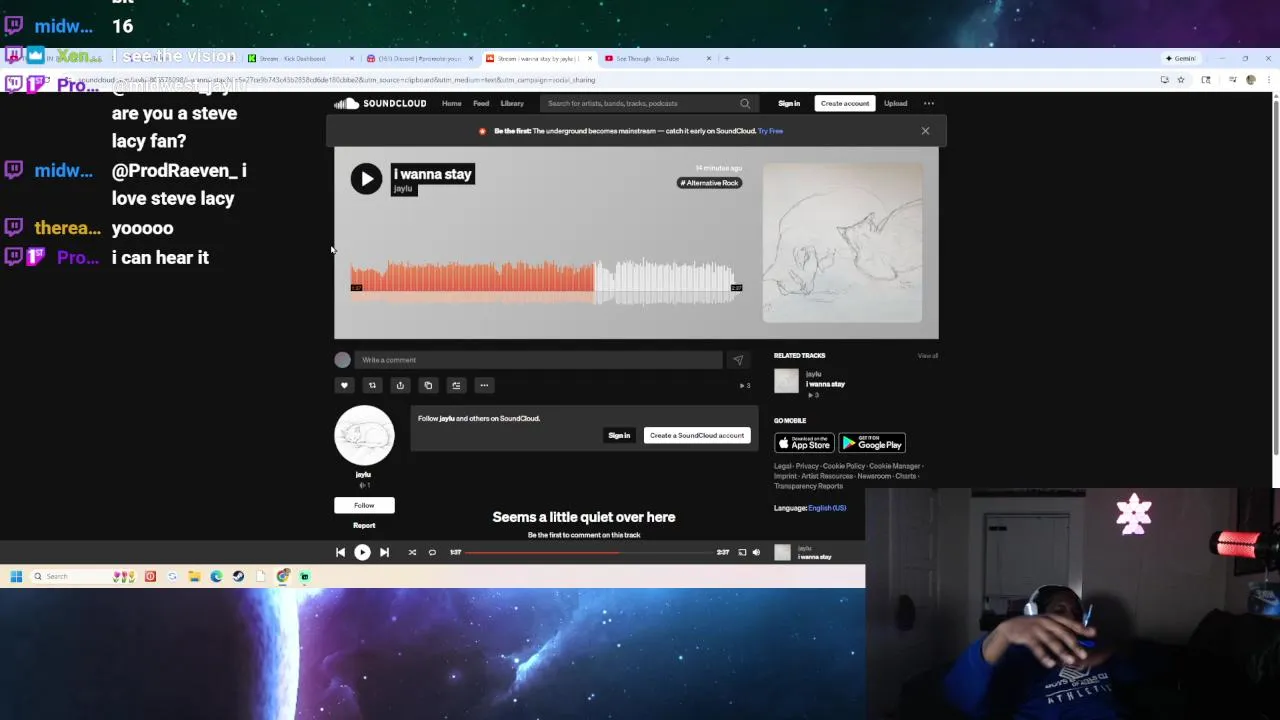This screenshot has width=1280, height=720.
Task: Change the language via 'English (US)'
Action: tap(827, 508)
